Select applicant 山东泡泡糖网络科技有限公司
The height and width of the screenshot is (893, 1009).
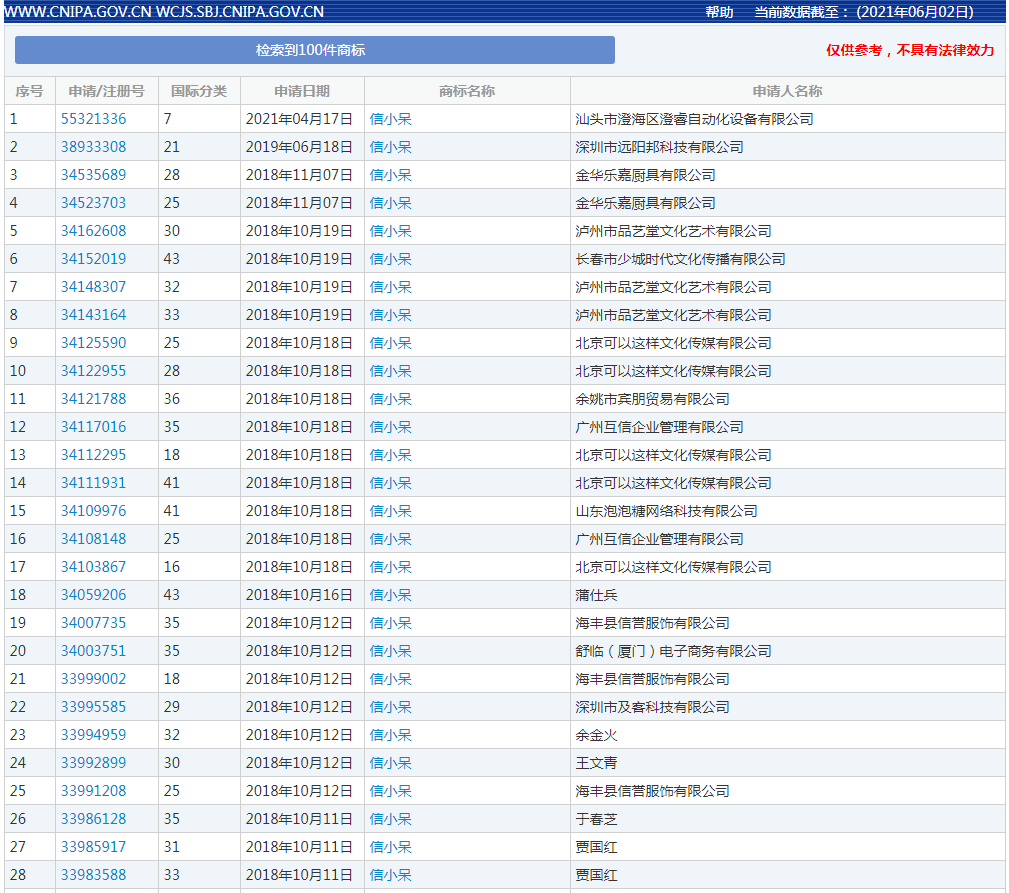point(666,511)
